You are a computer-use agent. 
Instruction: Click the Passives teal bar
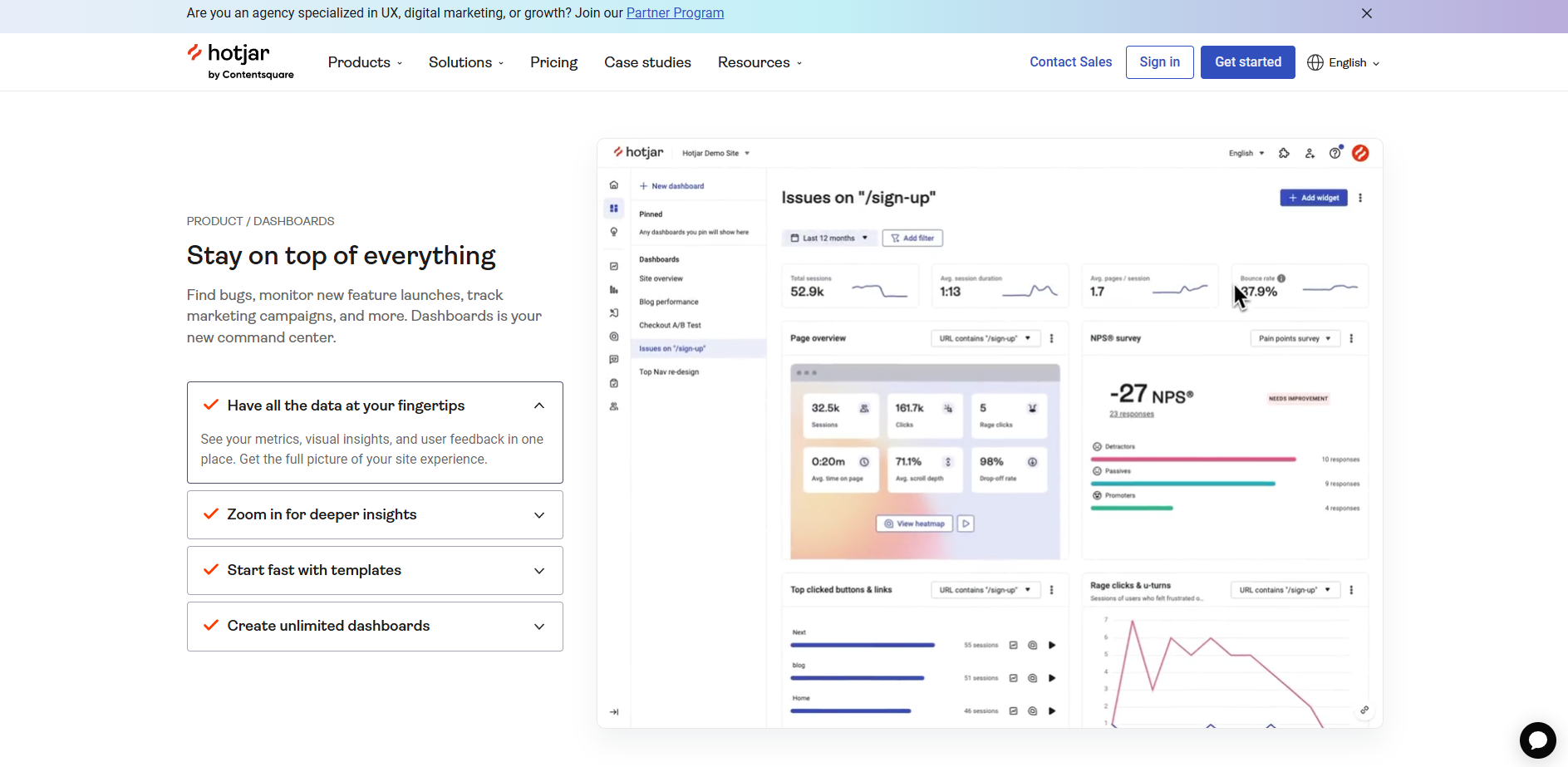(1182, 484)
